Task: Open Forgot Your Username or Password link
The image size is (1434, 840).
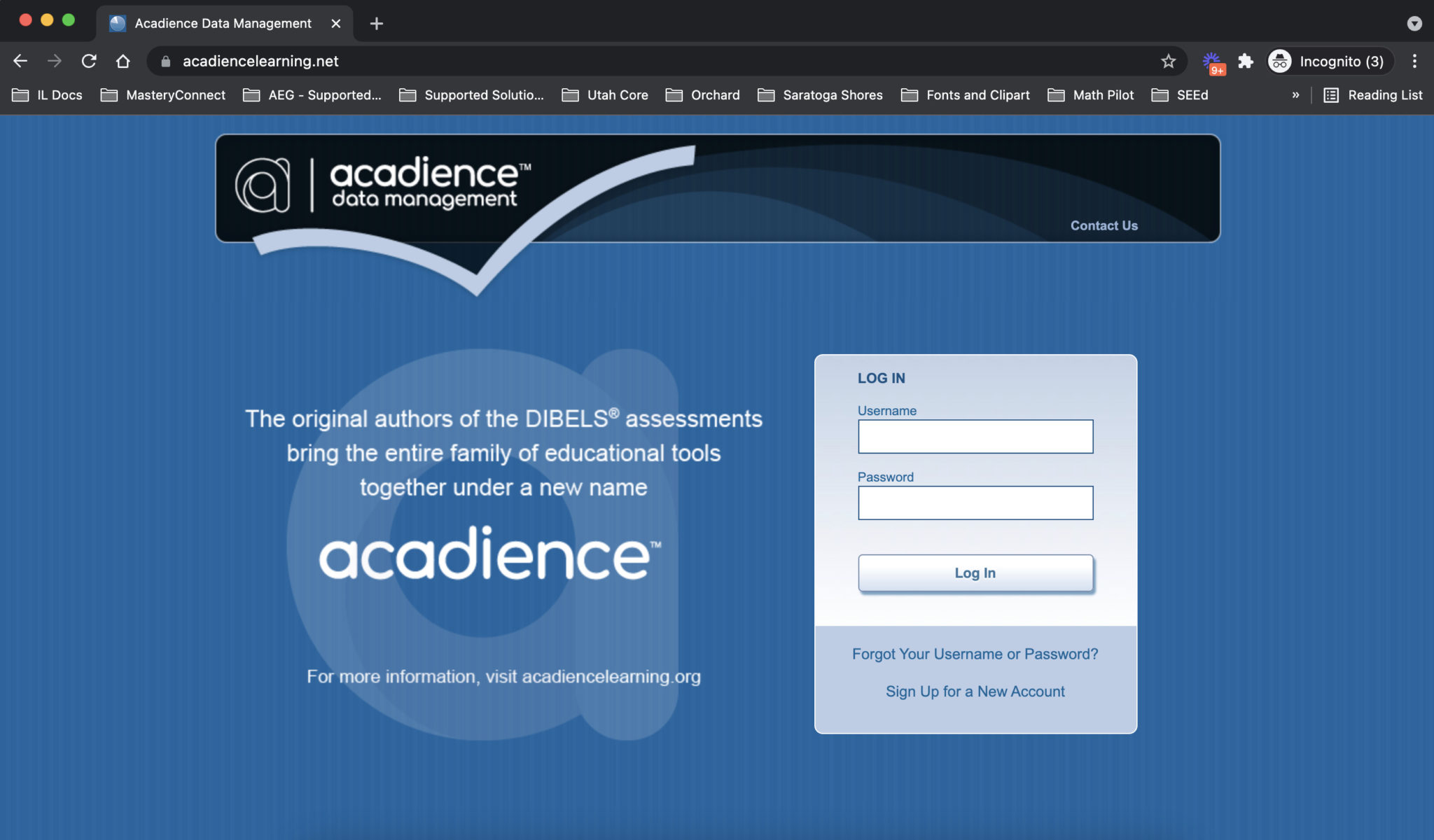Action: click(975, 654)
